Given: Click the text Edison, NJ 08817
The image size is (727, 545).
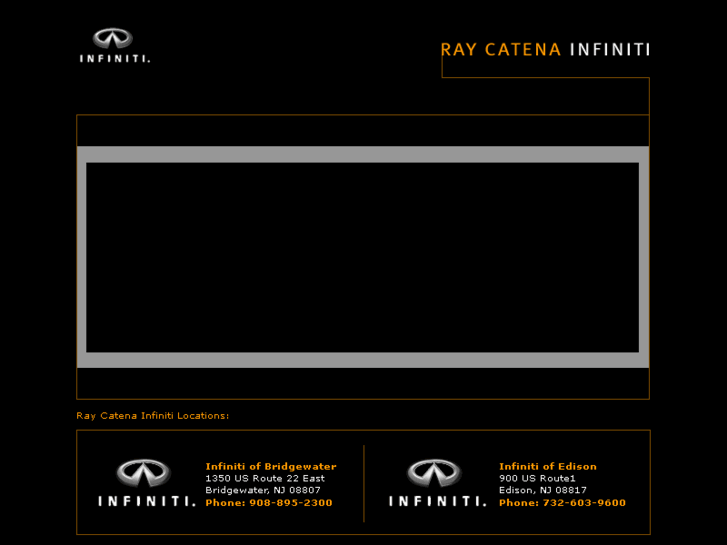Looking at the screenshot, I should (543, 490).
